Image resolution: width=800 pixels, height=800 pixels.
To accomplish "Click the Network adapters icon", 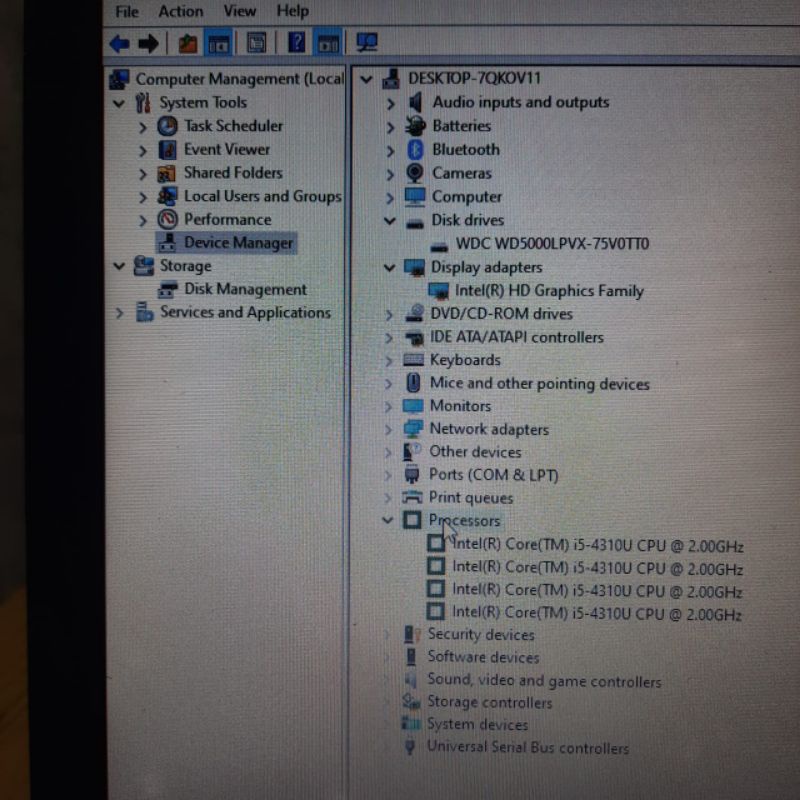I will [x=413, y=429].
